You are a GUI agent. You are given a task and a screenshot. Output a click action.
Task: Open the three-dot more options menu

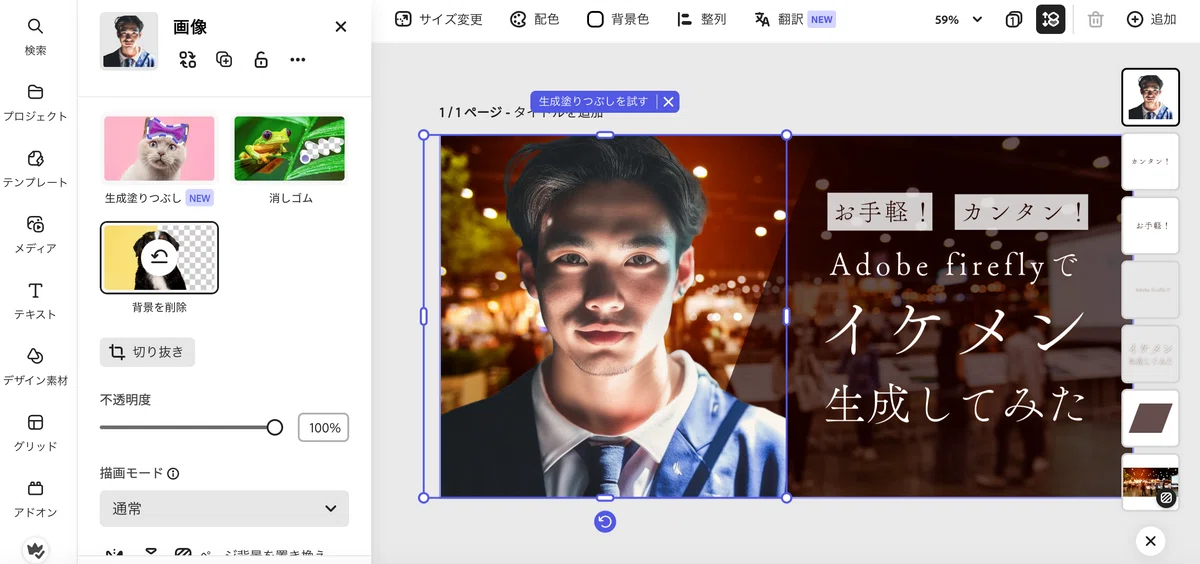coord(298,60)
